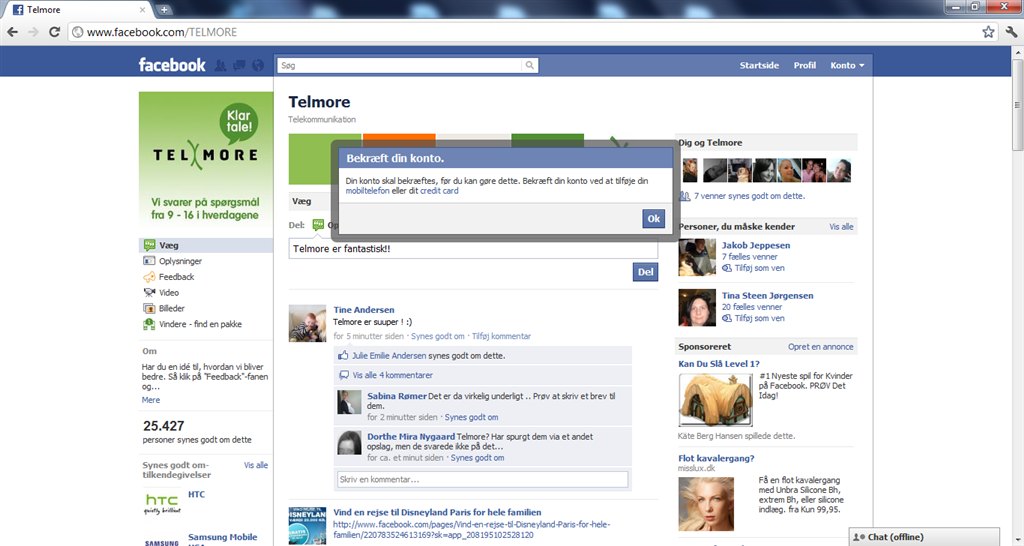The height and width of the screenshot is (546, 1024).
Task: Open the Kan Du Slå Level 1? ad
Action: (718, 364)
